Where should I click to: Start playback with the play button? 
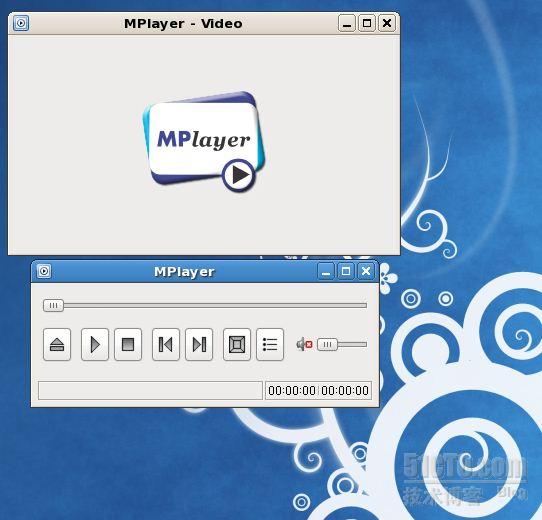(95, 344)
